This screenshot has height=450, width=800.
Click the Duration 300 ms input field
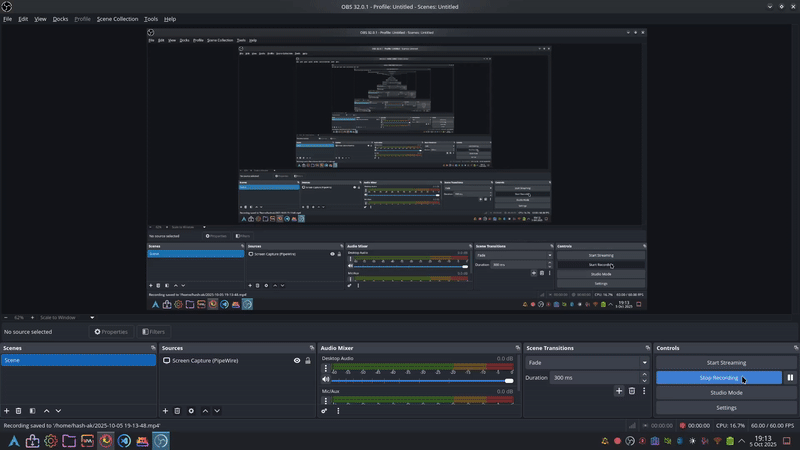pyautogui.click(x=594, y=378)
